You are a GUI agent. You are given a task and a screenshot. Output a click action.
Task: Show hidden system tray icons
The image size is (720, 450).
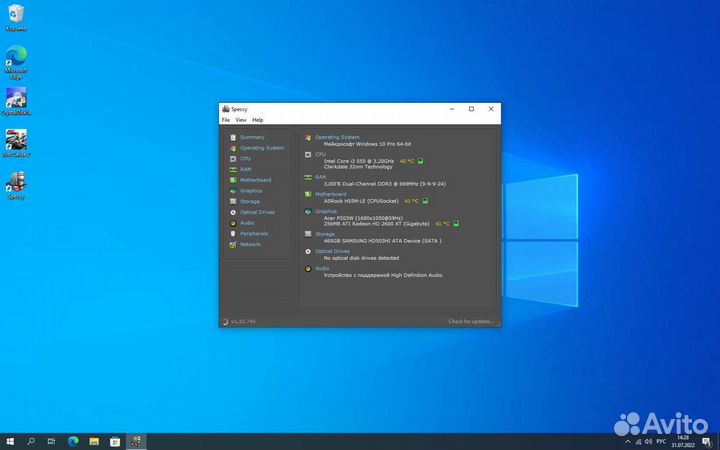(628, 442)
